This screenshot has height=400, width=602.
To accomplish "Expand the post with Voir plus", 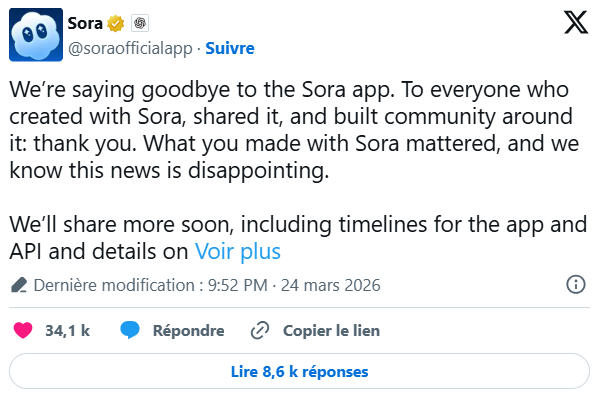I will 237,251.
